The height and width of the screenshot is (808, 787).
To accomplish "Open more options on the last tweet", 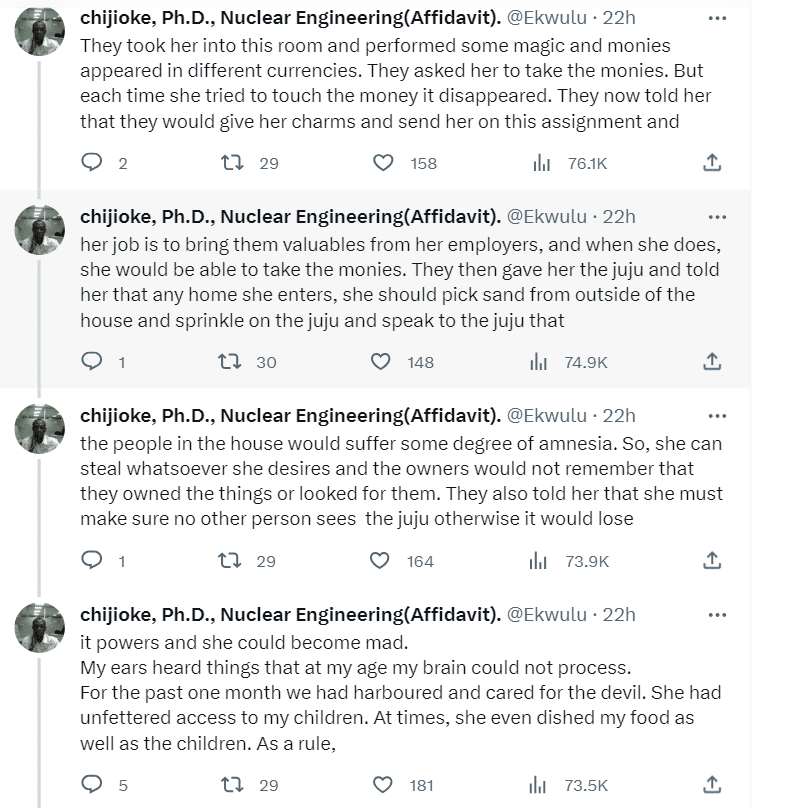I will (x=717, y=614).
